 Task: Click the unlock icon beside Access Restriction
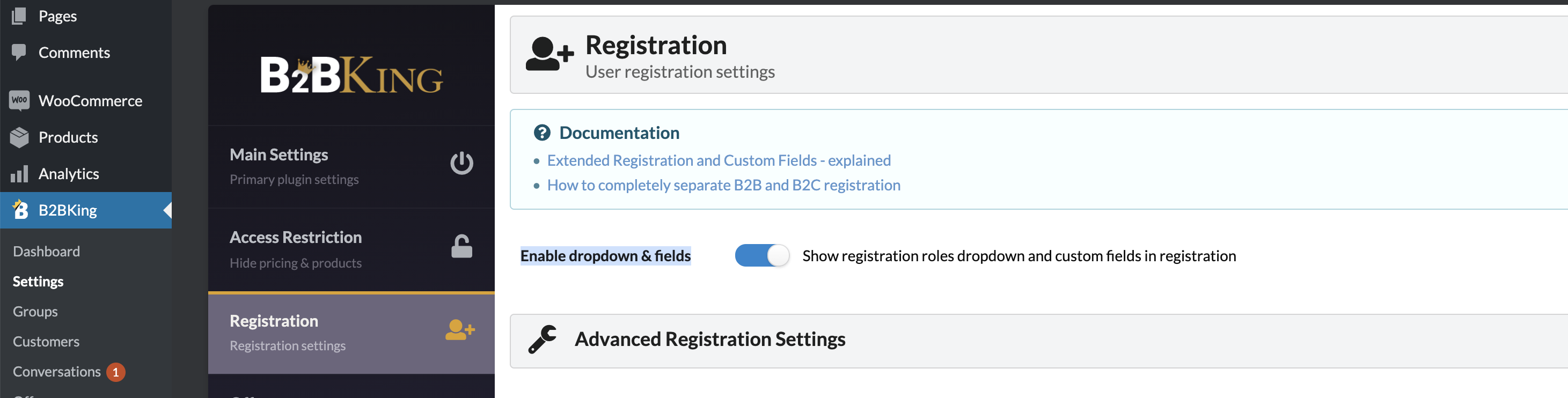(461, 246)
